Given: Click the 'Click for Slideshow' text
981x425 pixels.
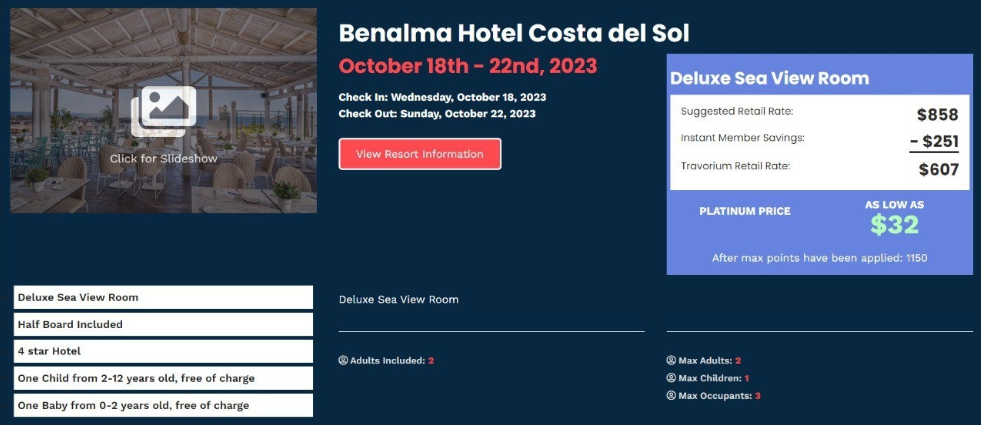Looking at the screenshot, I should click(163, 158).
